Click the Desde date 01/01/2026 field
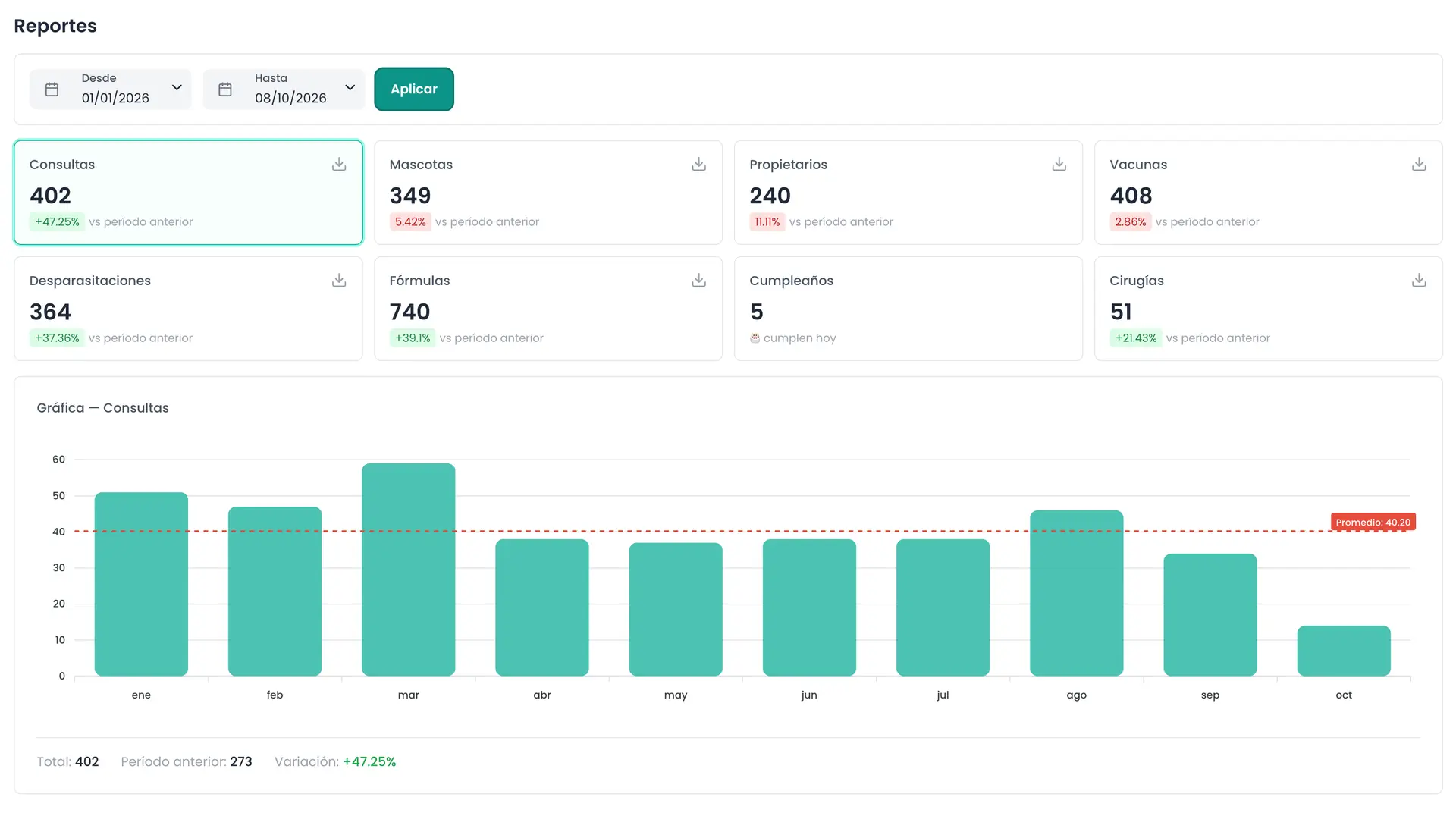 point(111,89)
